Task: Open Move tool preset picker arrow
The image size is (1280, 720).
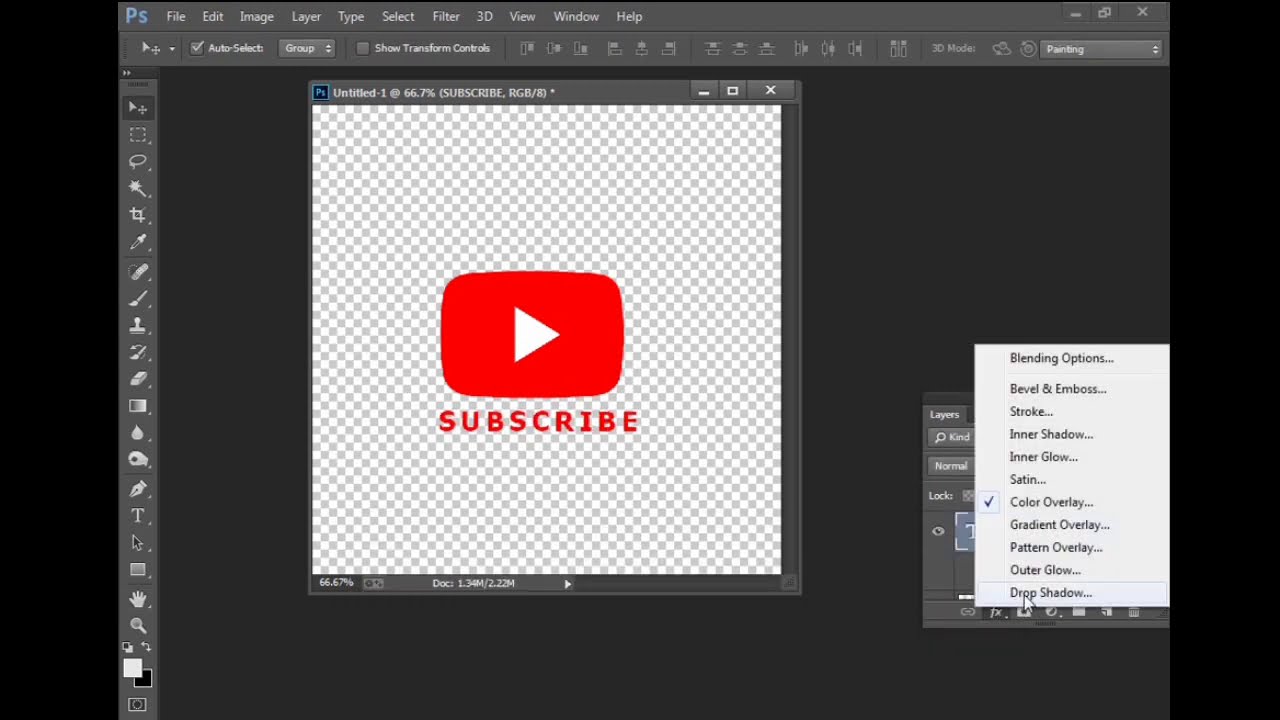Action: (x=172, y=48)
